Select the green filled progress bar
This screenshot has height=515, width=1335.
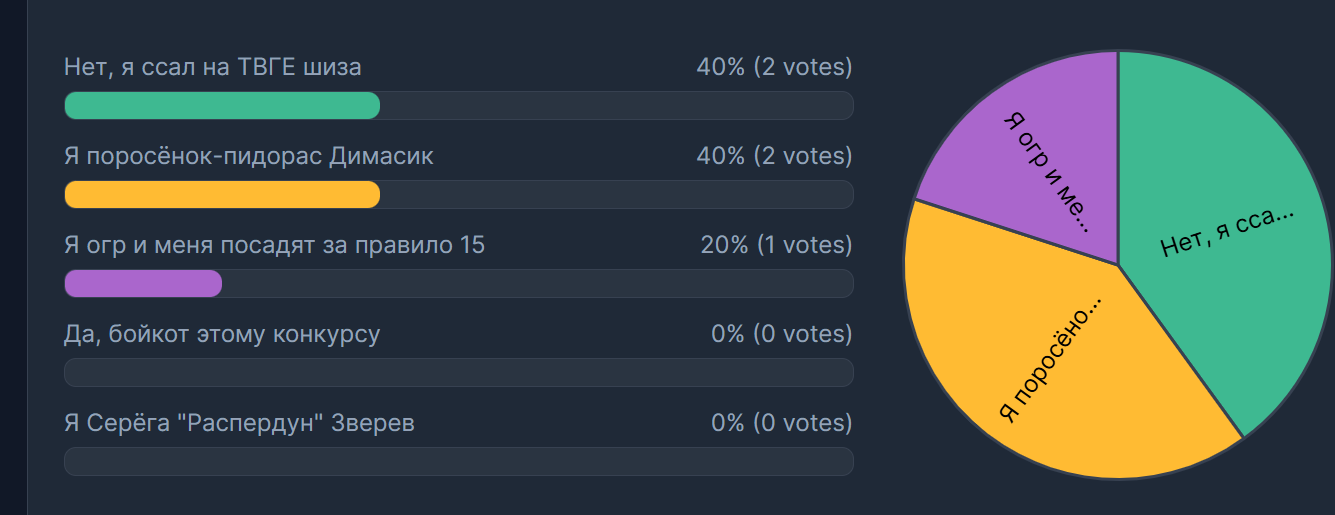(222, 106)
